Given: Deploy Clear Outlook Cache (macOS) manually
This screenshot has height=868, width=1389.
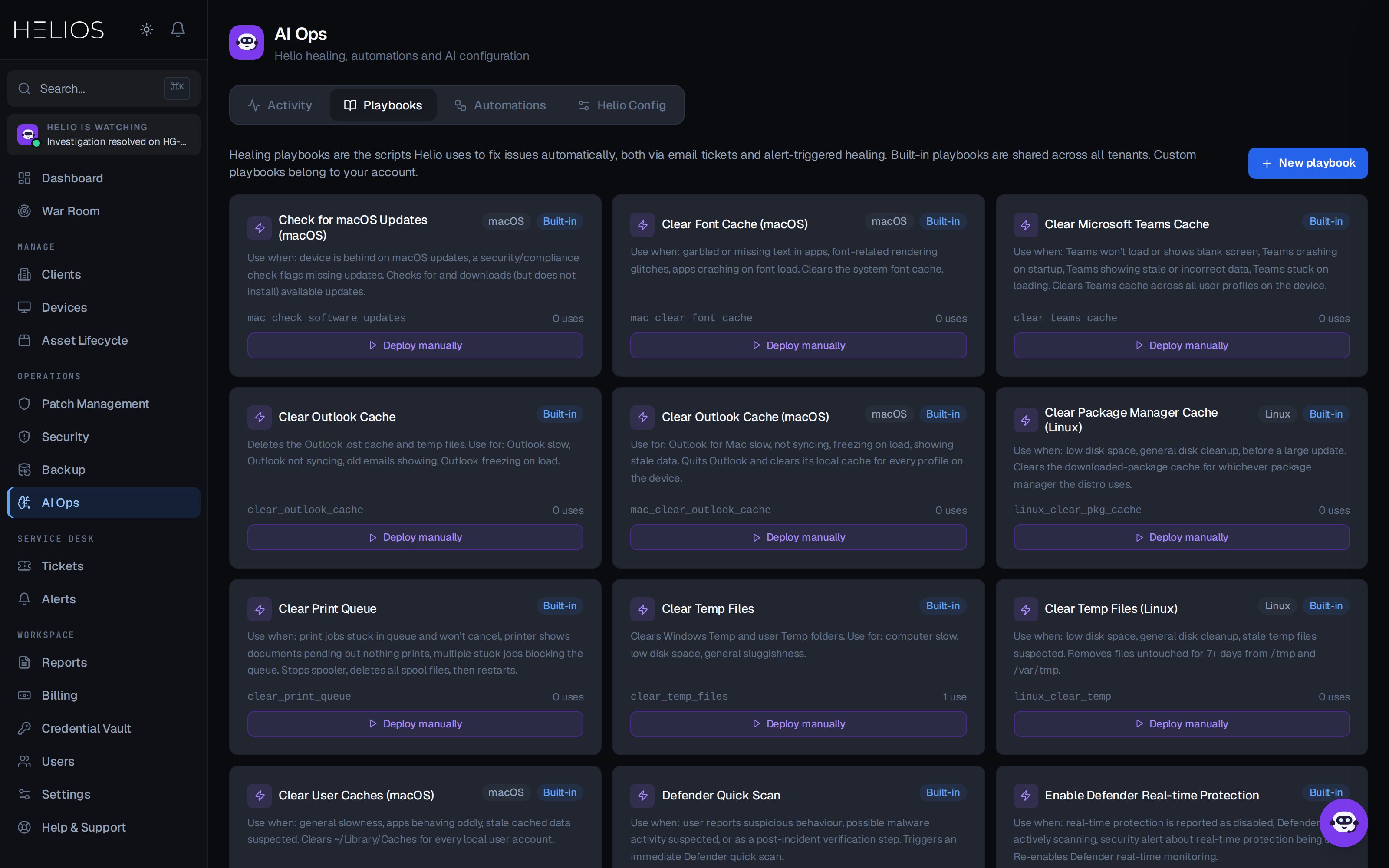Looking at the screenshot, I should [798, 537].
